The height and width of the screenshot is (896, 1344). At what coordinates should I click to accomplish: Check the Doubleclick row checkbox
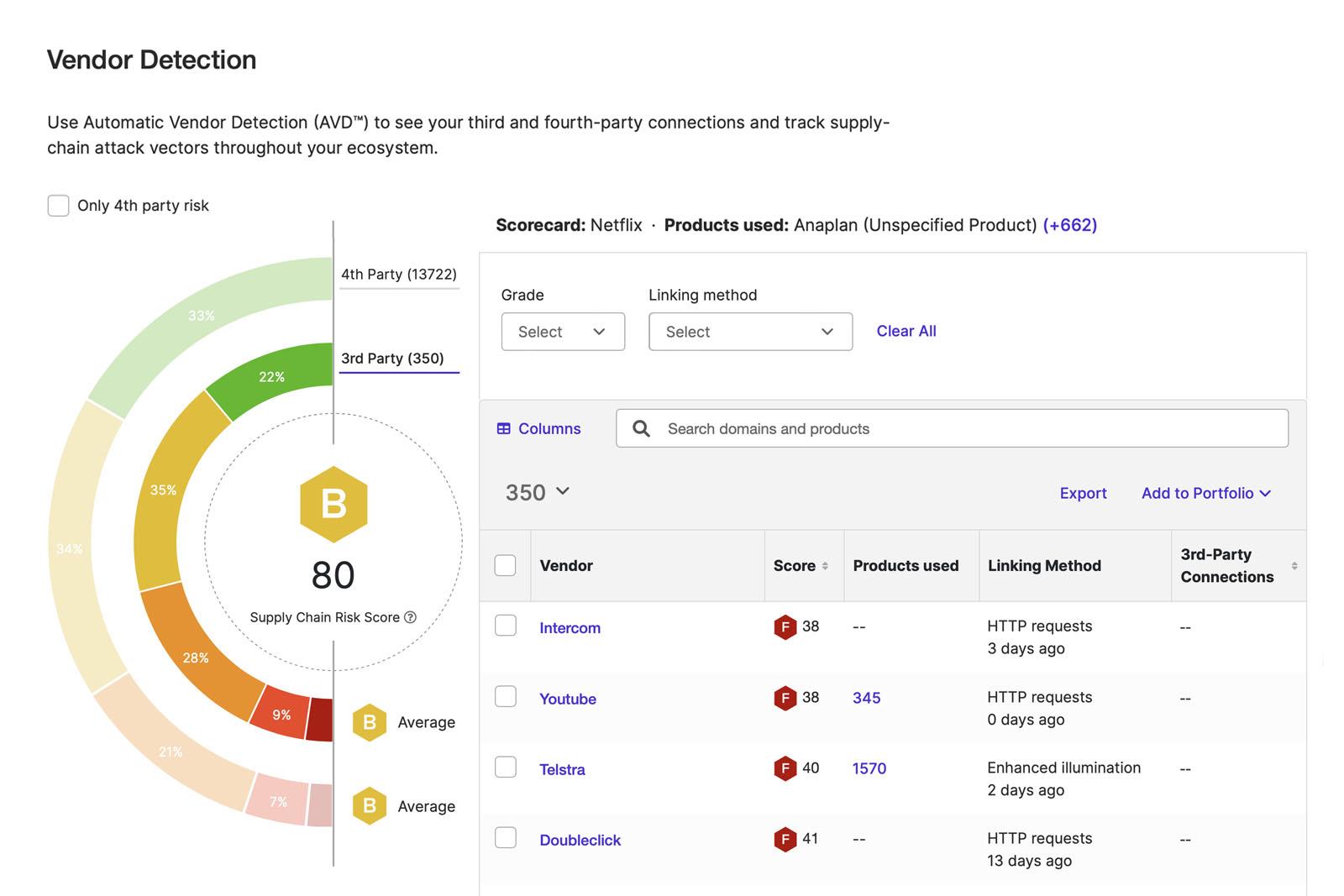pyautogui.click(x=505, y=837)
